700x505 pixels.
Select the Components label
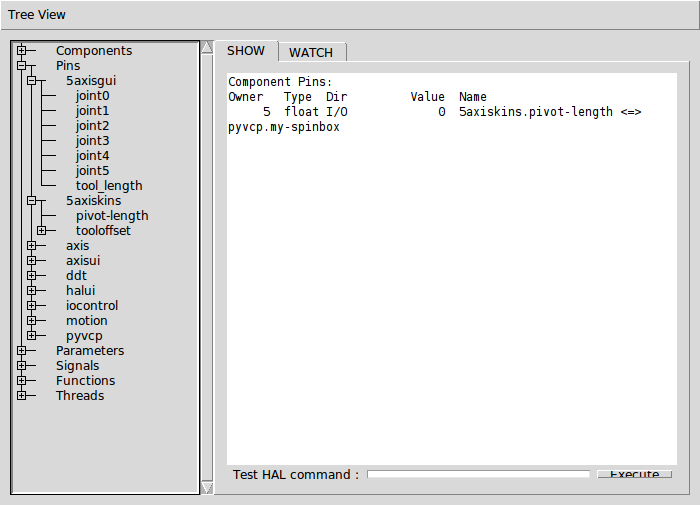point(94,51)
